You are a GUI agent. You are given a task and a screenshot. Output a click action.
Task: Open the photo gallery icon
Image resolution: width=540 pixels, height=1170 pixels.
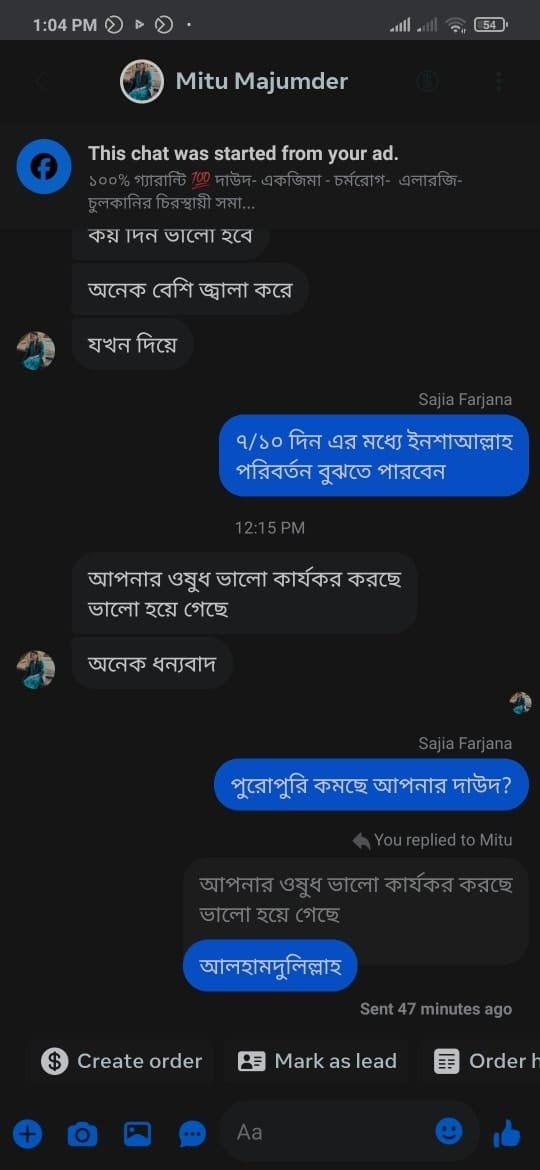[137, 1134]
